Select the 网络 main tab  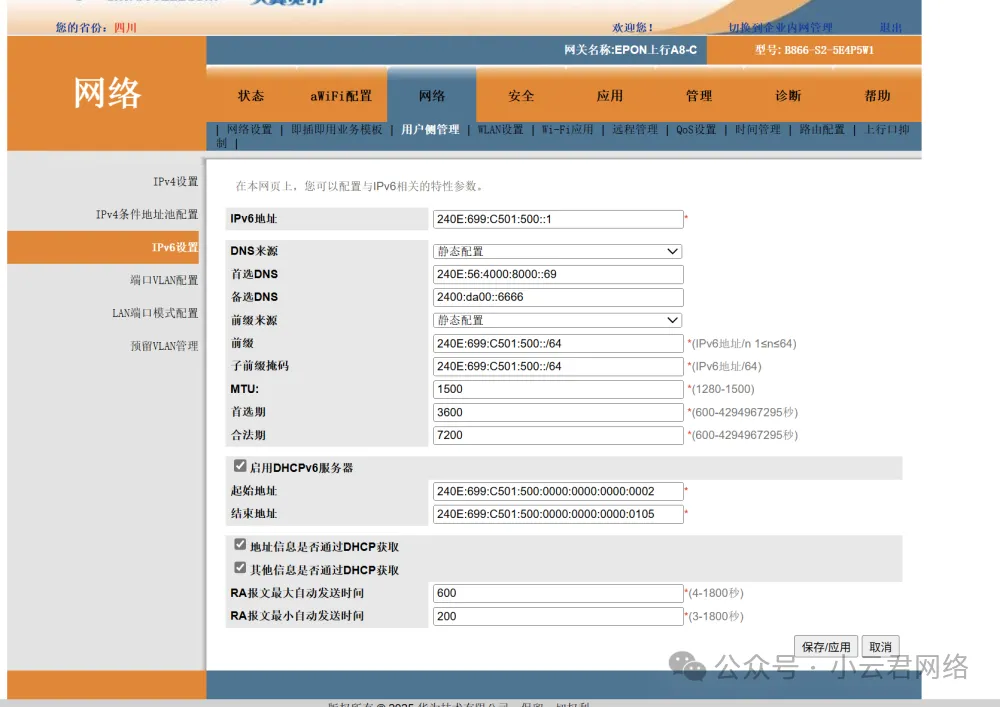click(x=432, y=96)
